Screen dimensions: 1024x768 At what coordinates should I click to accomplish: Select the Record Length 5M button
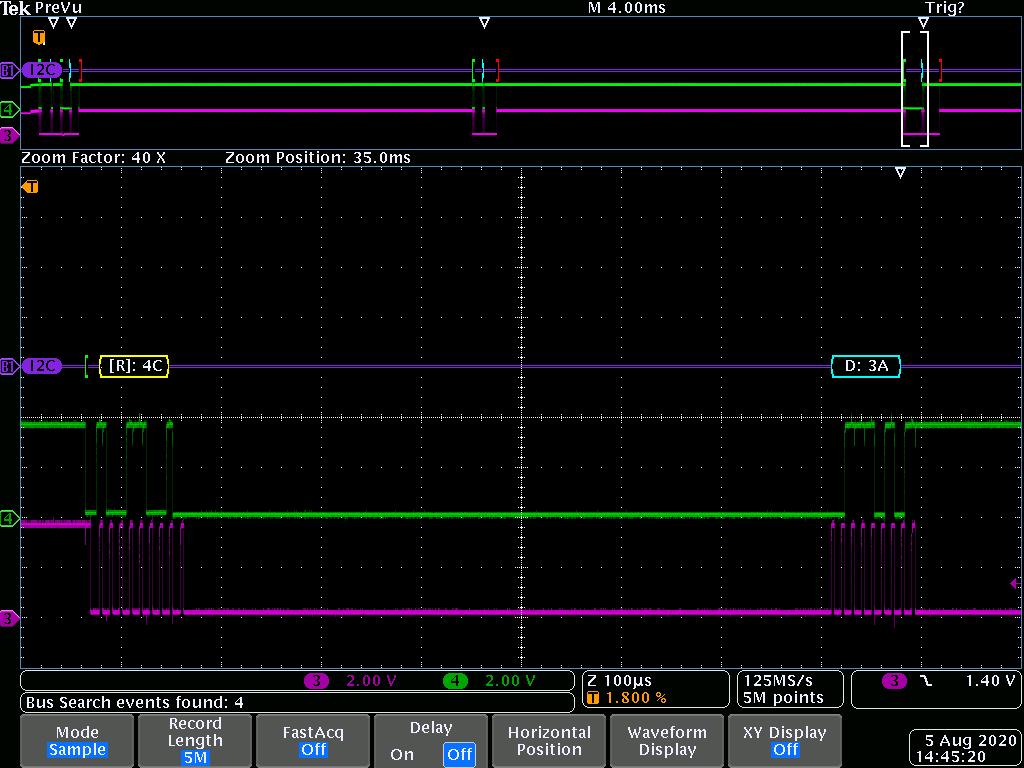coord(195,741)
